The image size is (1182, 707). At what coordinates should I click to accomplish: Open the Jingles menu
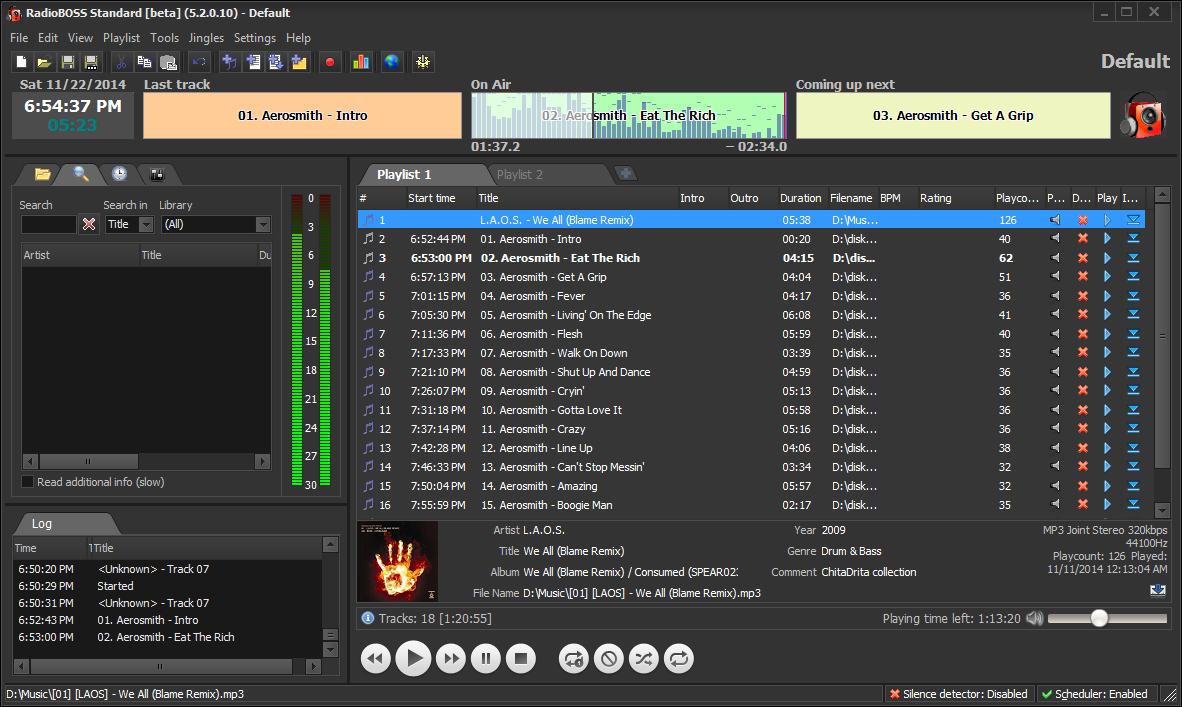[x=206, y=38]
